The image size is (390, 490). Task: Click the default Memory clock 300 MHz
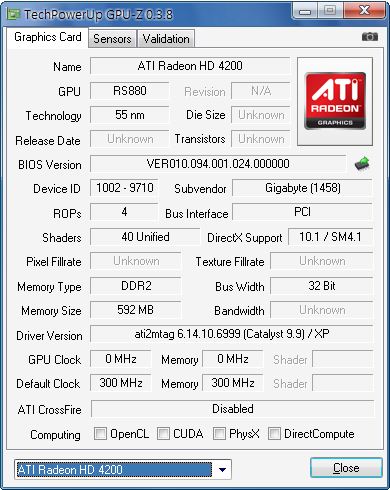click(233, 383)
